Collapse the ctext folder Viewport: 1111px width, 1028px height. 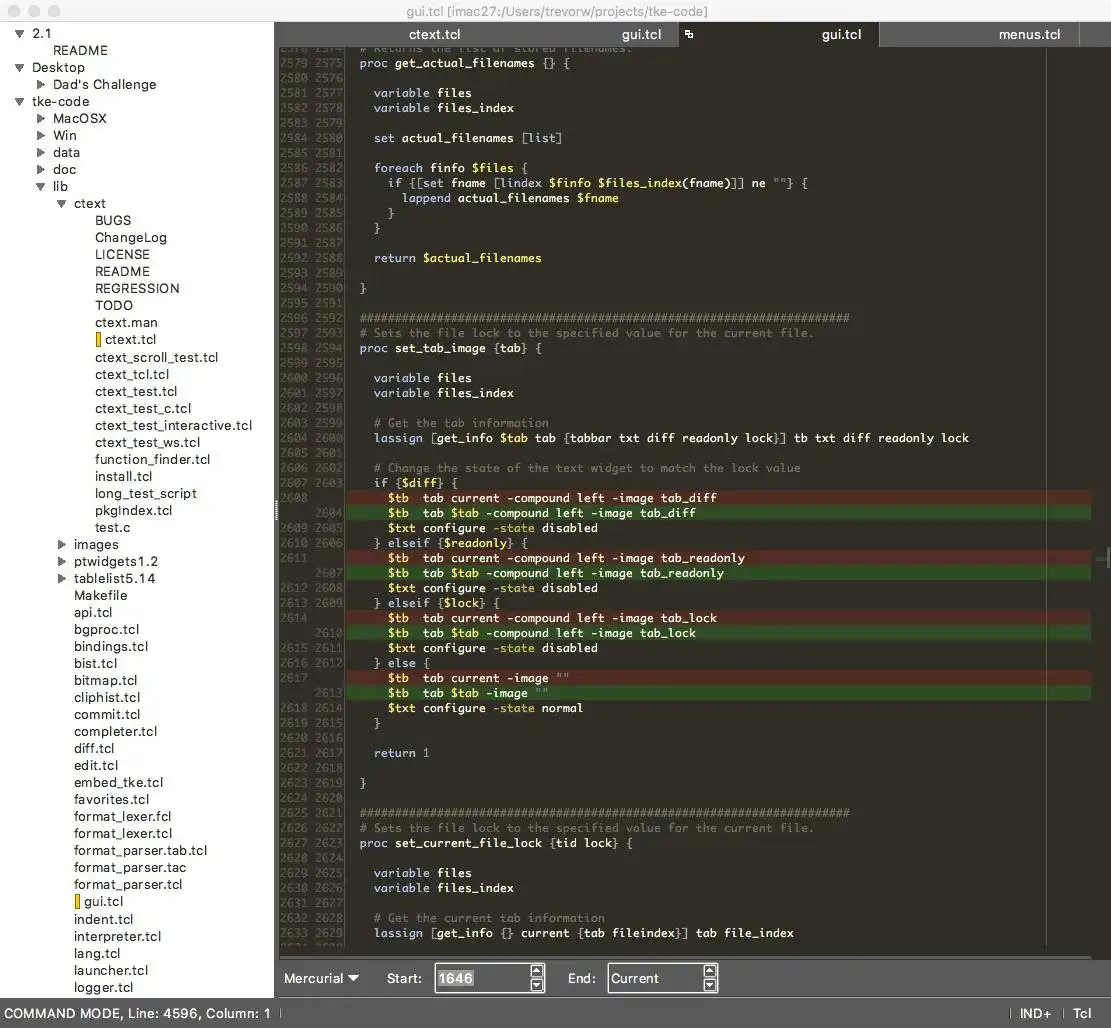62,203
